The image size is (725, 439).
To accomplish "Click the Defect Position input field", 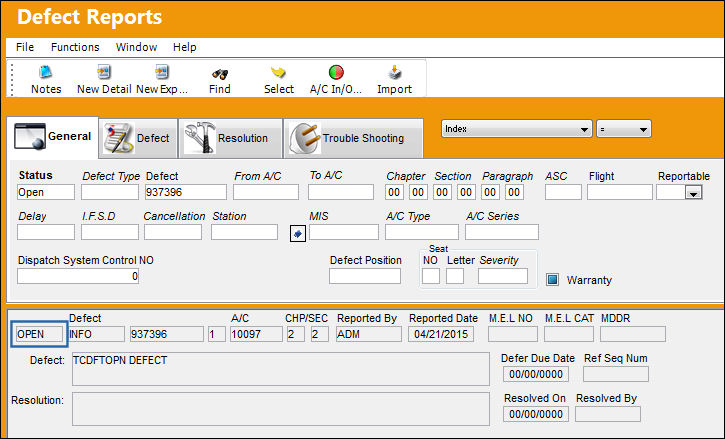I will [x=365, y=276].
